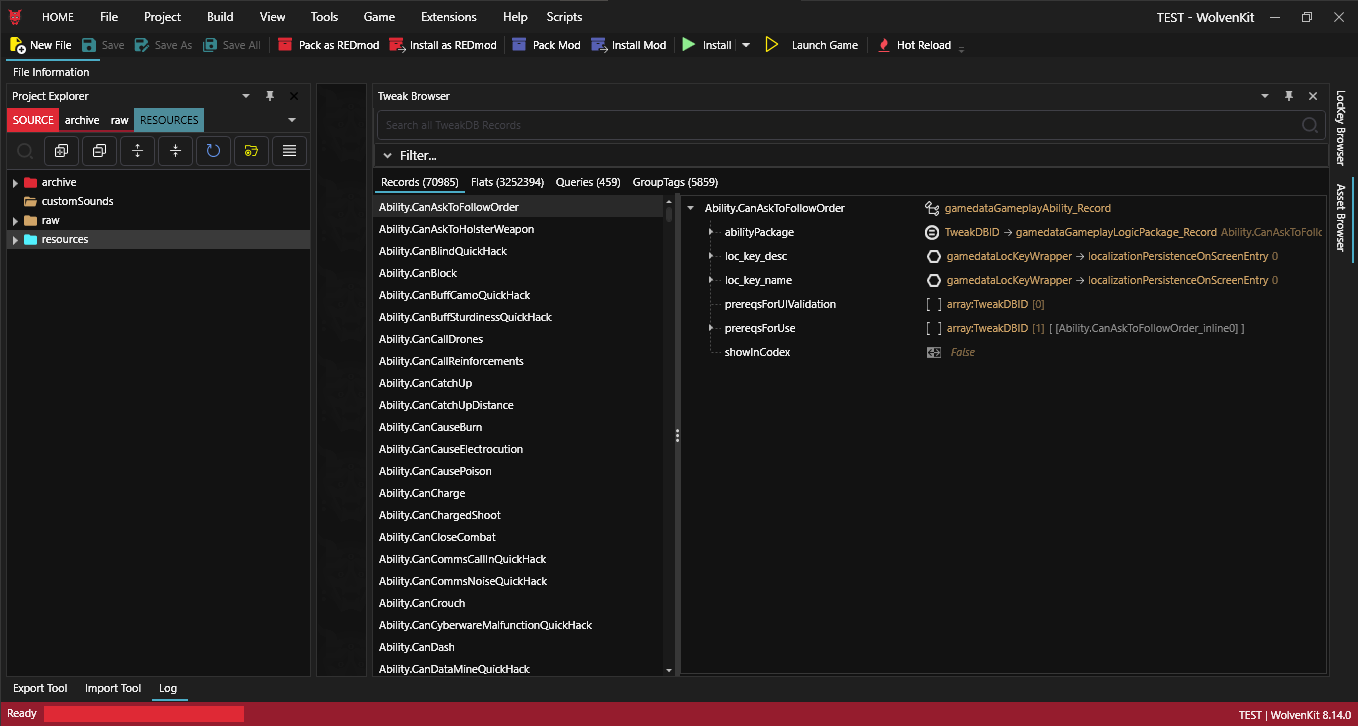Toggle the showInCodex False value
Image resolution: width=1358 pixels, height=726 pixels.
pos(962,352)
